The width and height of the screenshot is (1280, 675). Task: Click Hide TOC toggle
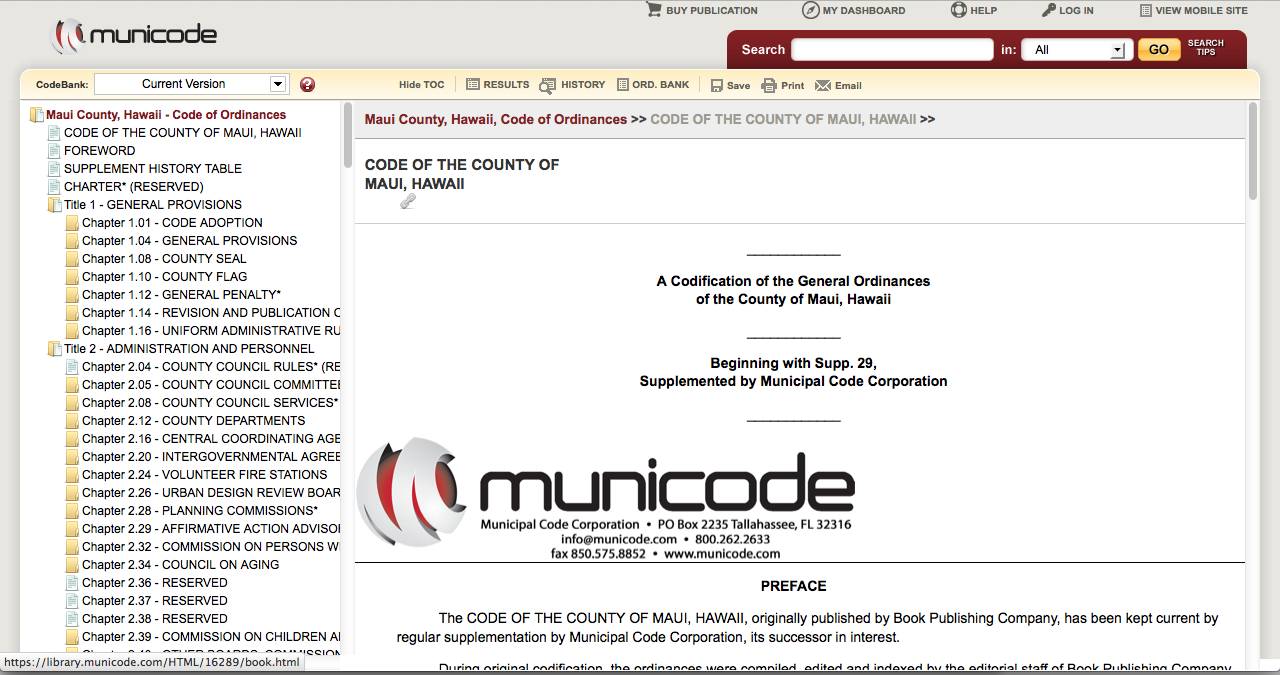pos(421,86)
